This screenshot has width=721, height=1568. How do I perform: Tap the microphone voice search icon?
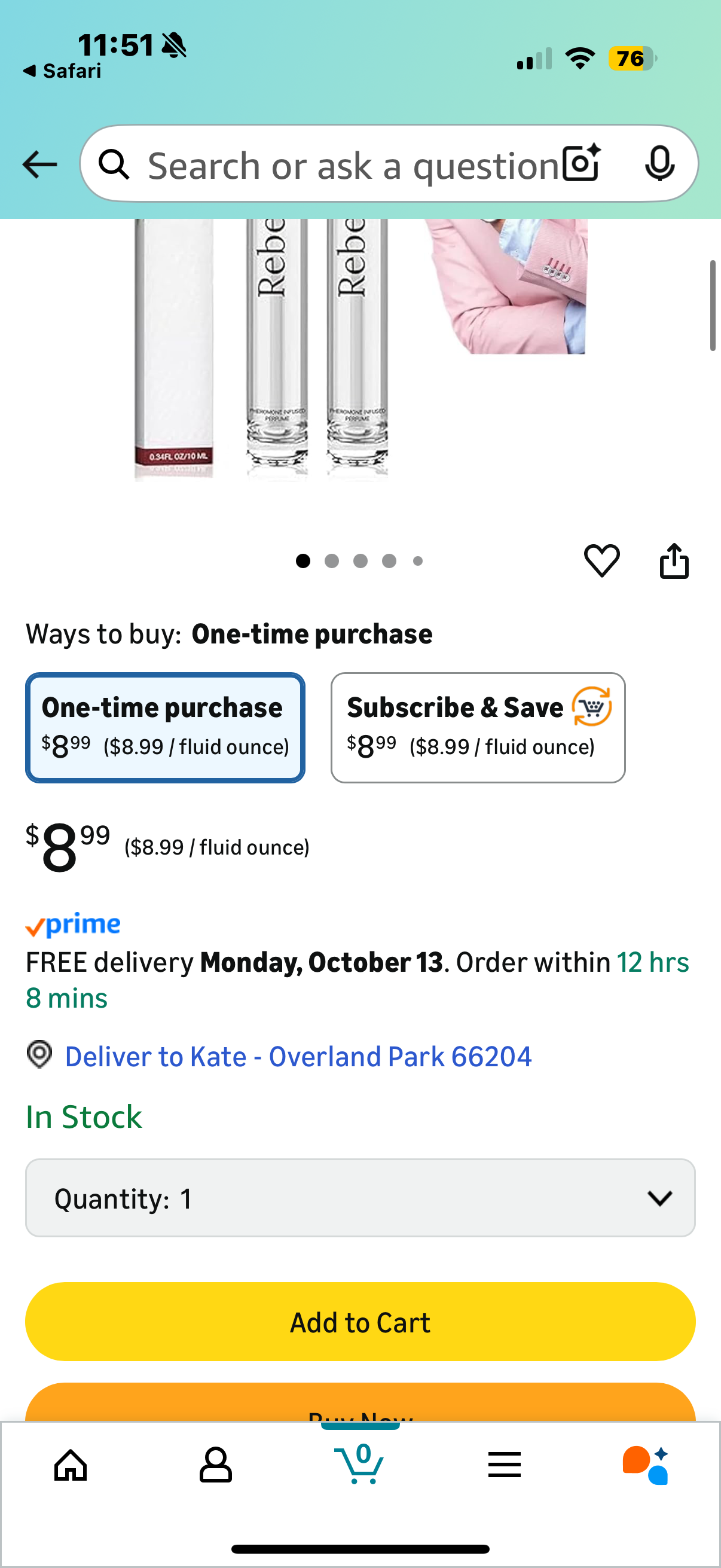(x=659, y=164)
